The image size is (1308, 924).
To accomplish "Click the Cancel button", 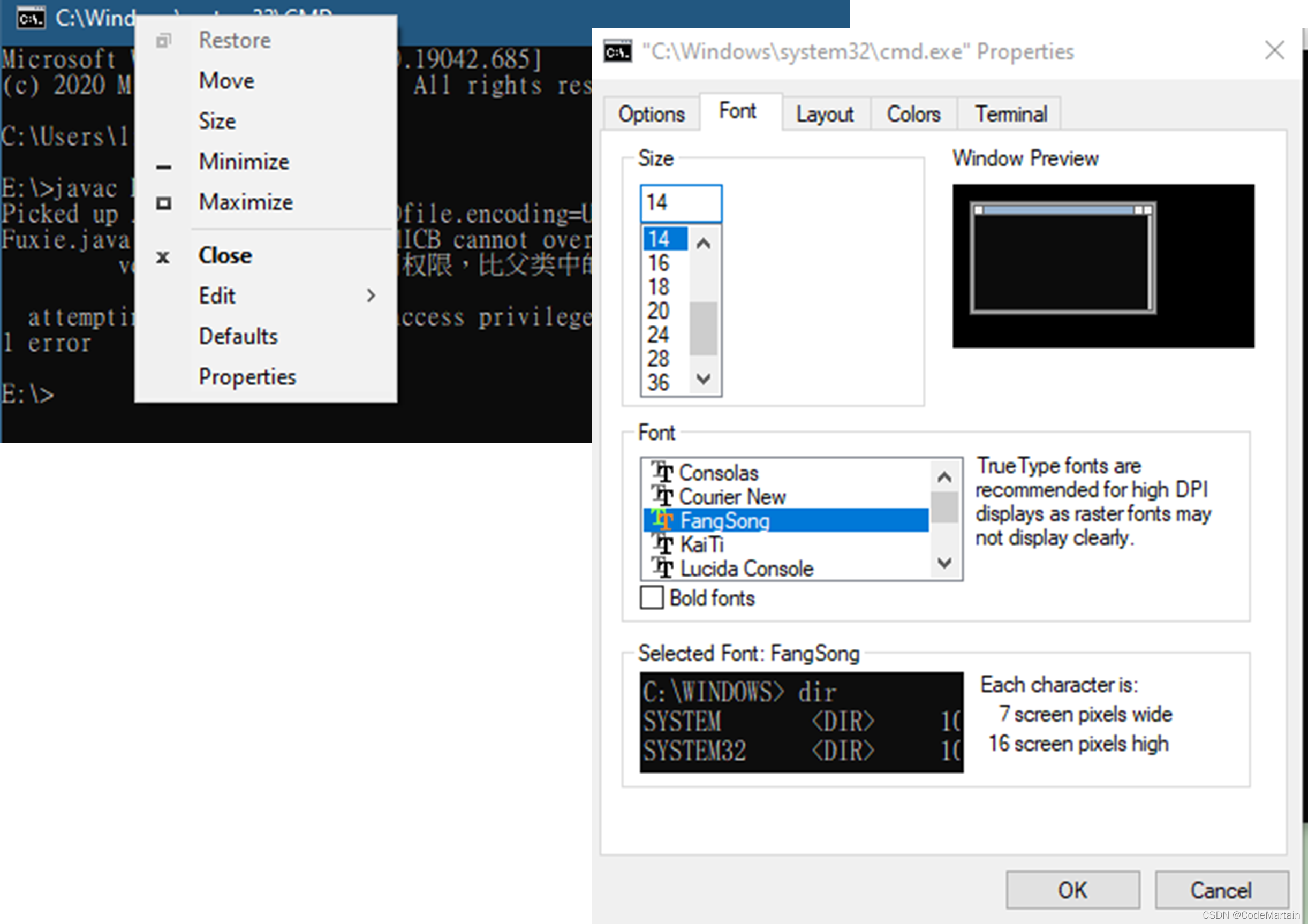I will [1221, 889].
